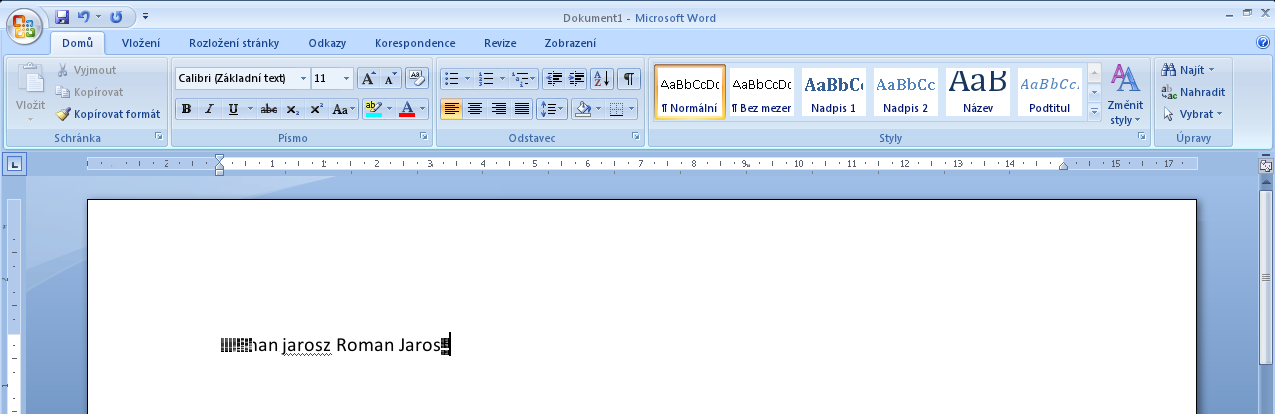The height and width of the screenshot is (414, 1275).
Task: Click the Office button logo
Action: pos(24,25)
